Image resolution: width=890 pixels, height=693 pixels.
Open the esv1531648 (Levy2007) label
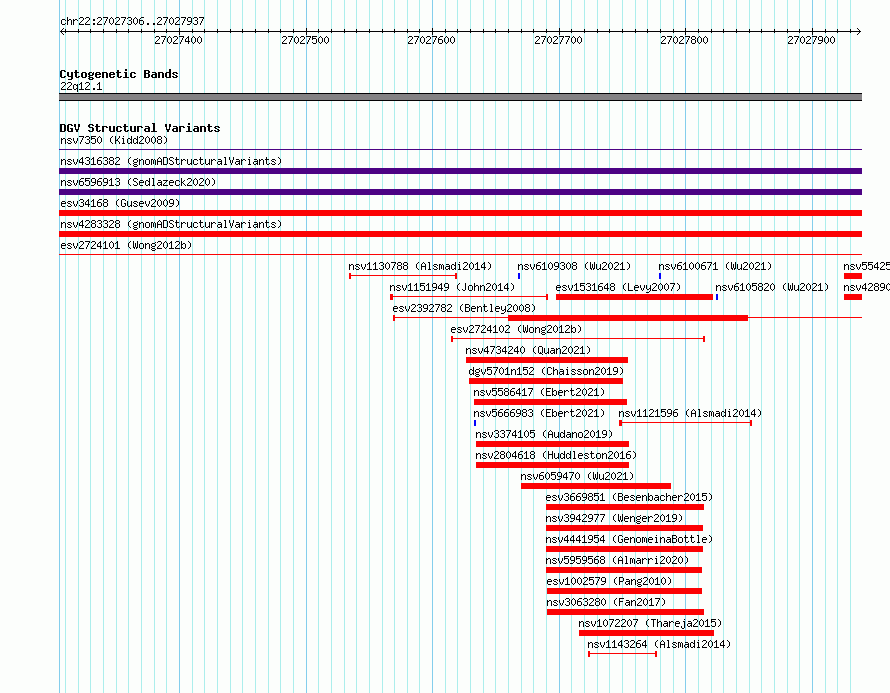point(618,287)
